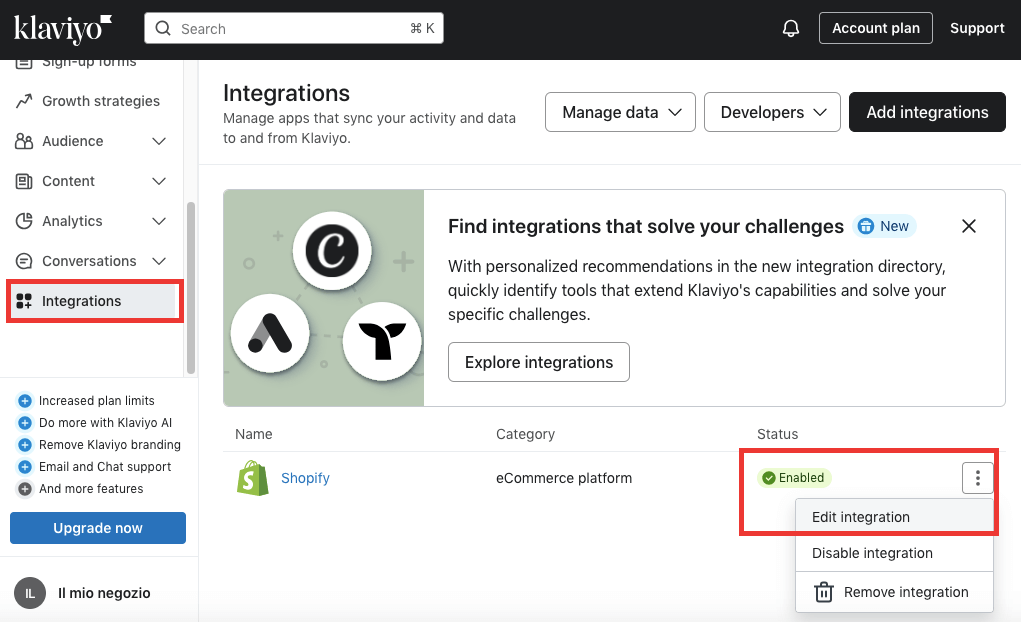This screenshot has height=622, width=1021.
Task: Click the sidebar scrollbar
Action: click(x=191, y=288)
